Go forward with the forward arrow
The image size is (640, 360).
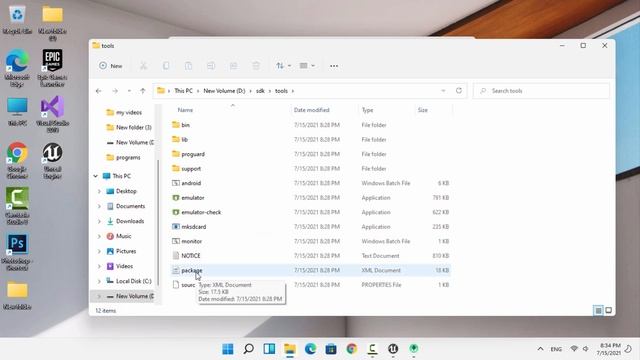pyautogui.click(x=115, y=91)
